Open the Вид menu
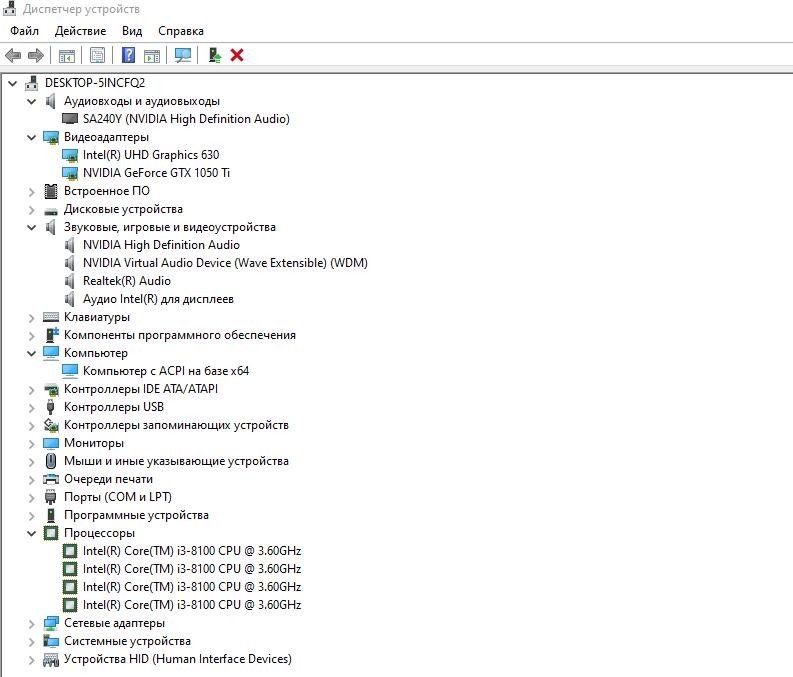Screen dimensions: 793x677 [132, 31]
